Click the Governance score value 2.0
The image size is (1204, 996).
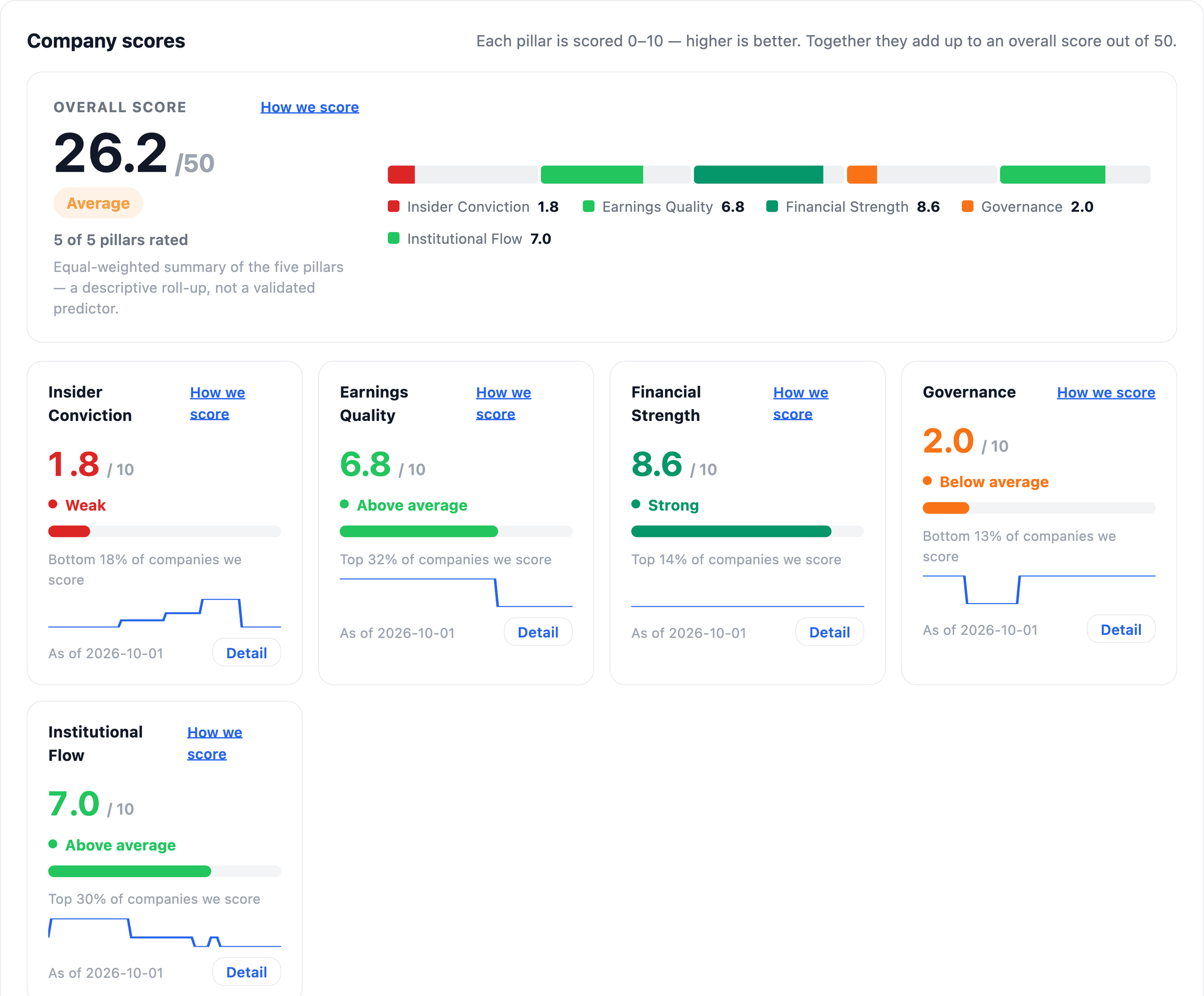(x=948, y=441)
